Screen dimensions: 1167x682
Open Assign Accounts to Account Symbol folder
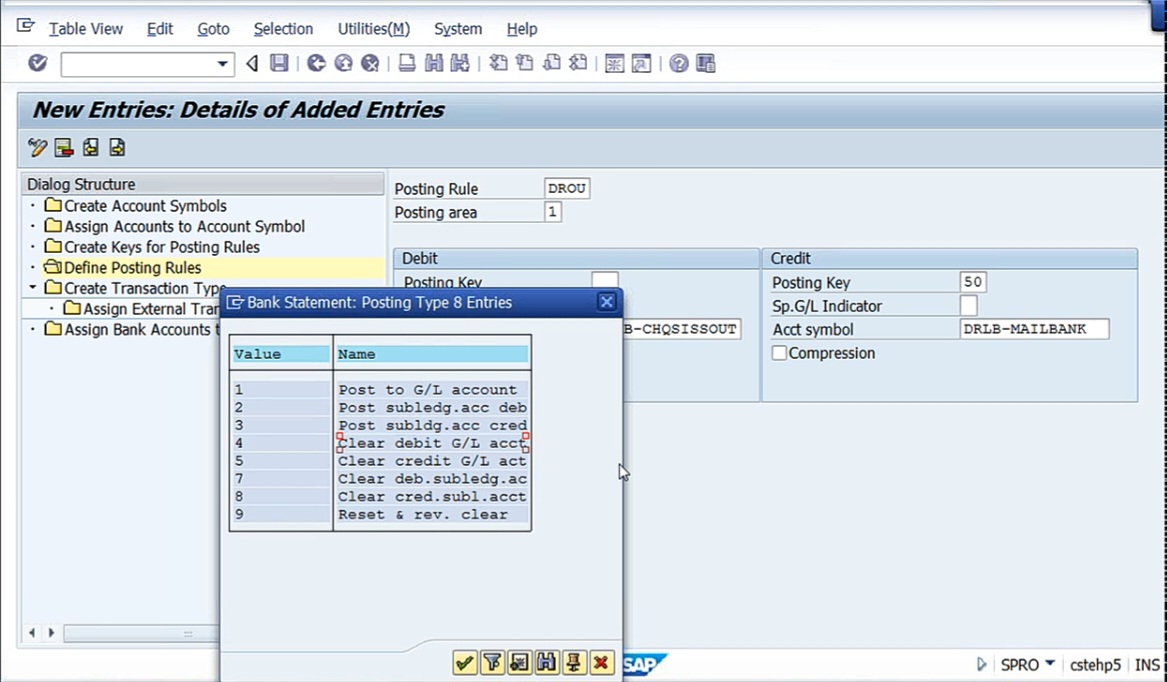tap(174, 226)
